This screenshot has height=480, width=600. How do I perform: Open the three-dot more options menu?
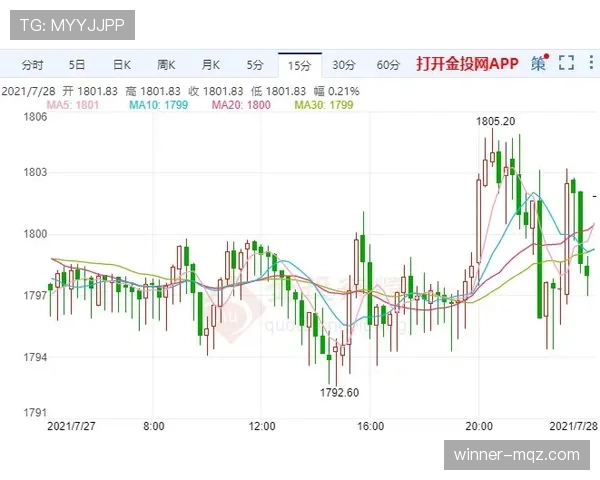pos(591,62)
